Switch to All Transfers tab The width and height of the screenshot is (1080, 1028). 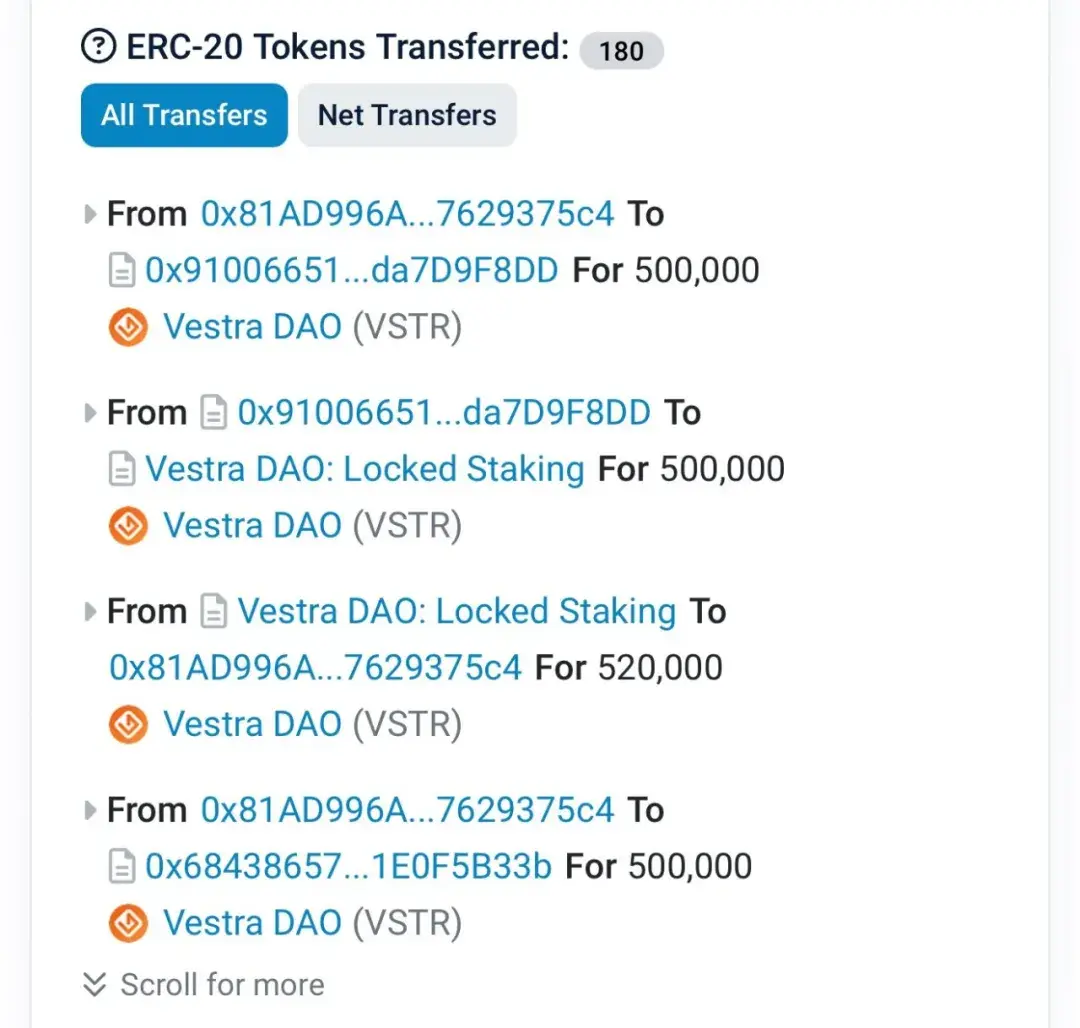[x=184, y=115]
